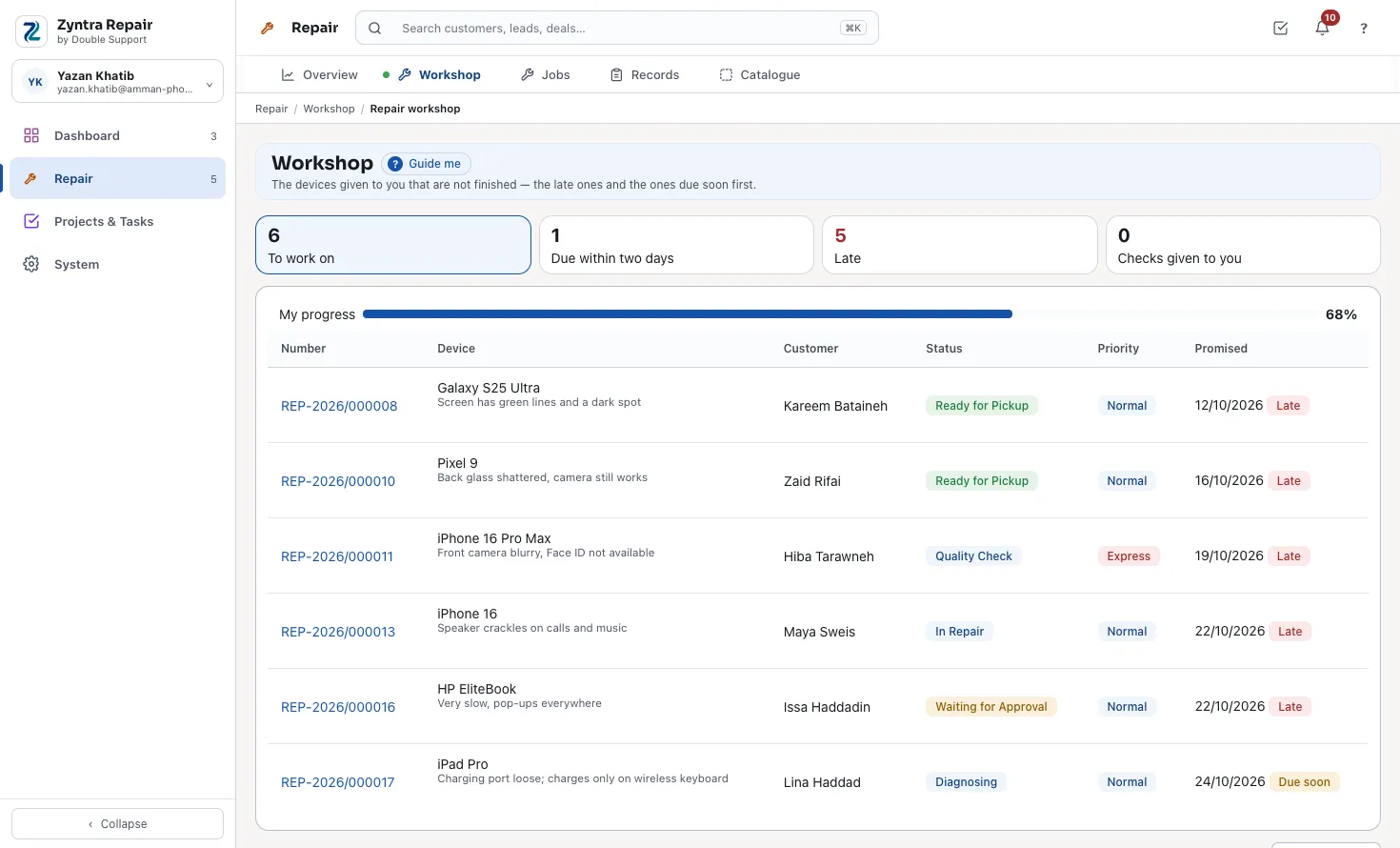Screen dimensions: 1400x848
Task: Click the help question mark icon
Action: point(1364,29)
